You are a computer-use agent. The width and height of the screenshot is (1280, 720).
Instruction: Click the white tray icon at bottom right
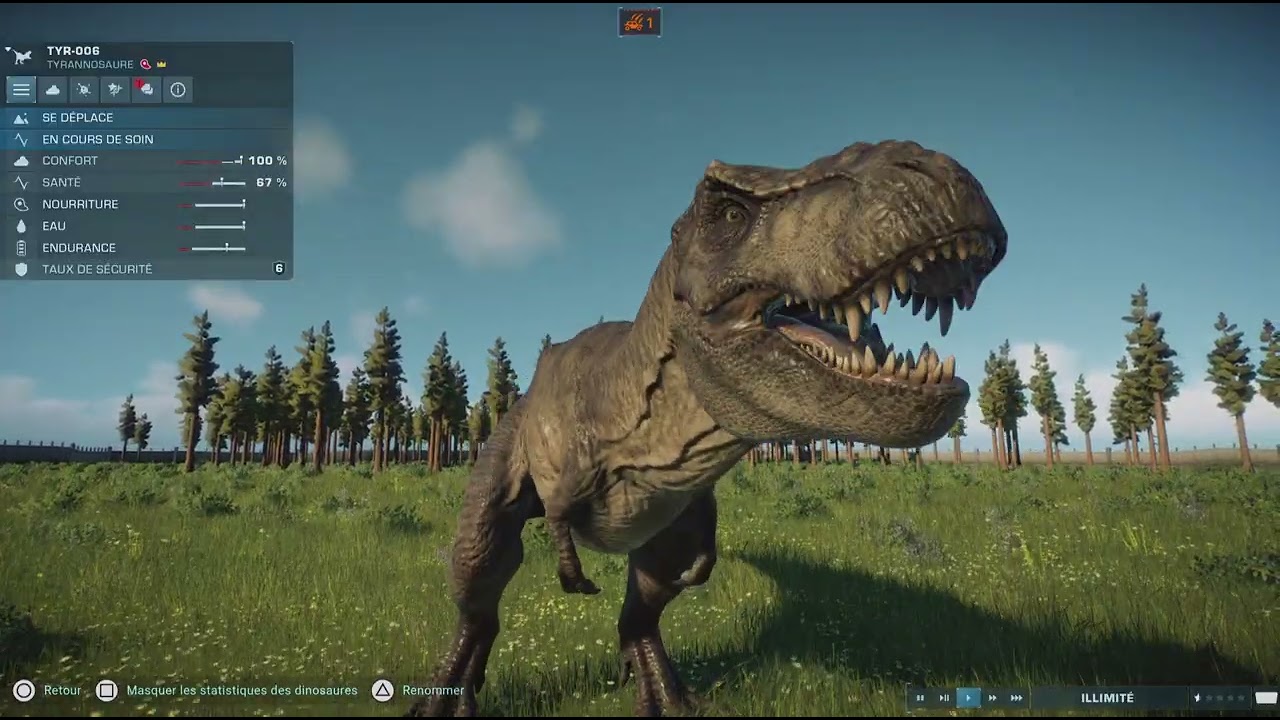[1266, 698]
